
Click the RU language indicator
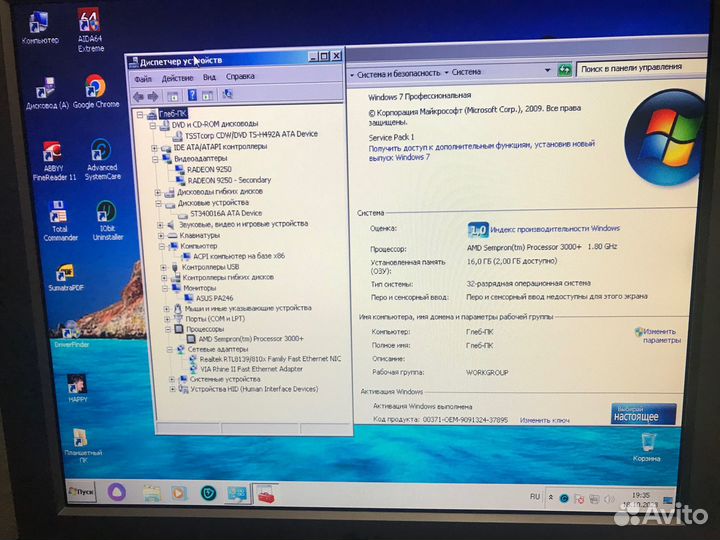pos(535,496)
